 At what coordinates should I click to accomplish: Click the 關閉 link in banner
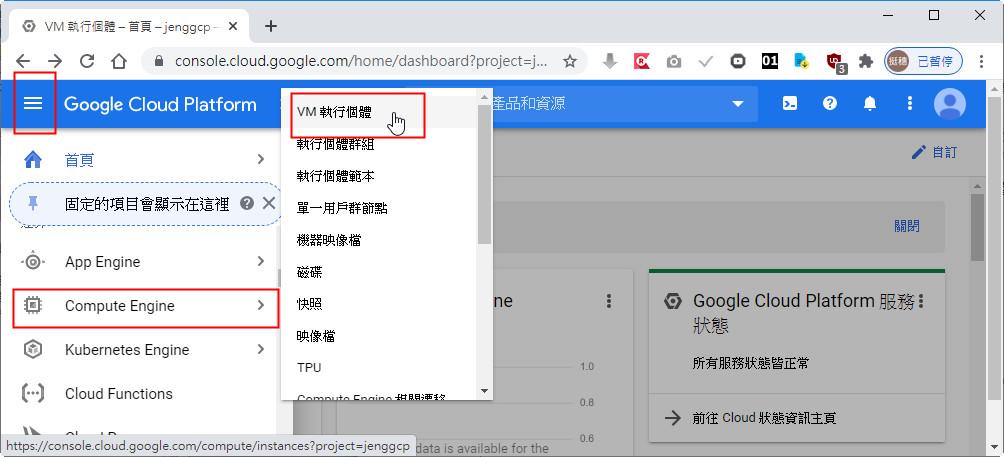(907, 226)
